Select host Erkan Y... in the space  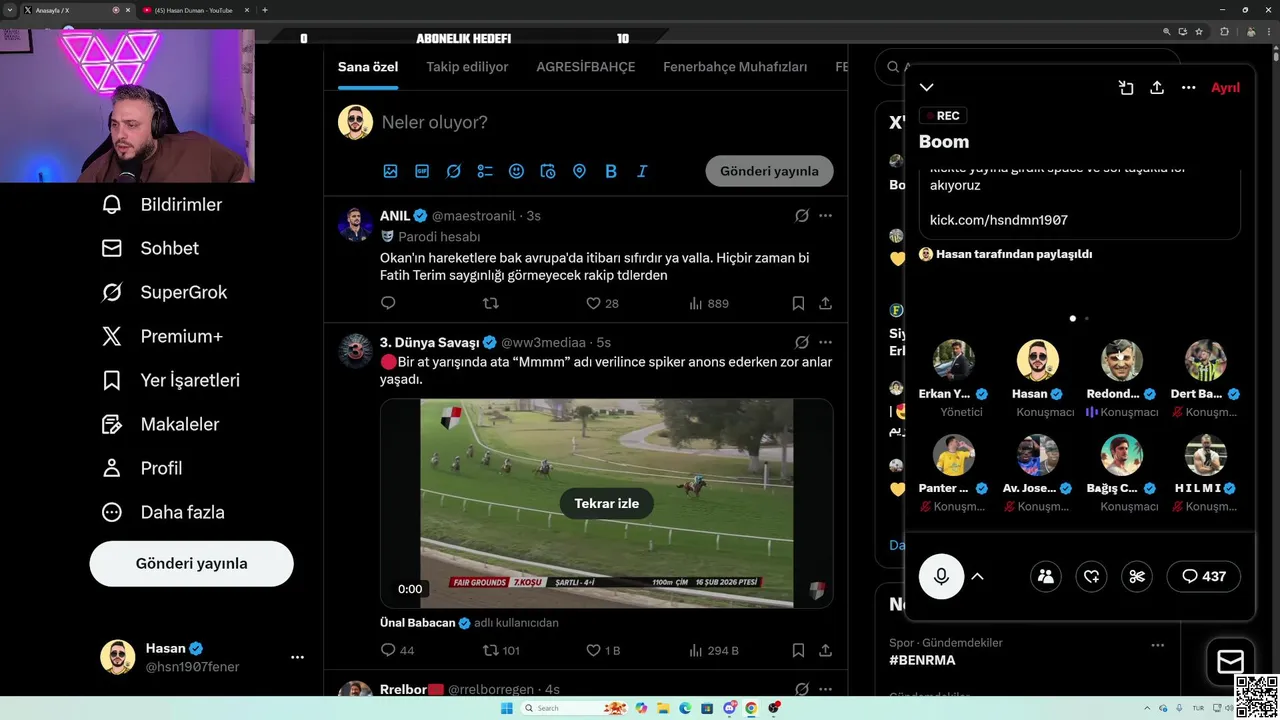(954, 379)
